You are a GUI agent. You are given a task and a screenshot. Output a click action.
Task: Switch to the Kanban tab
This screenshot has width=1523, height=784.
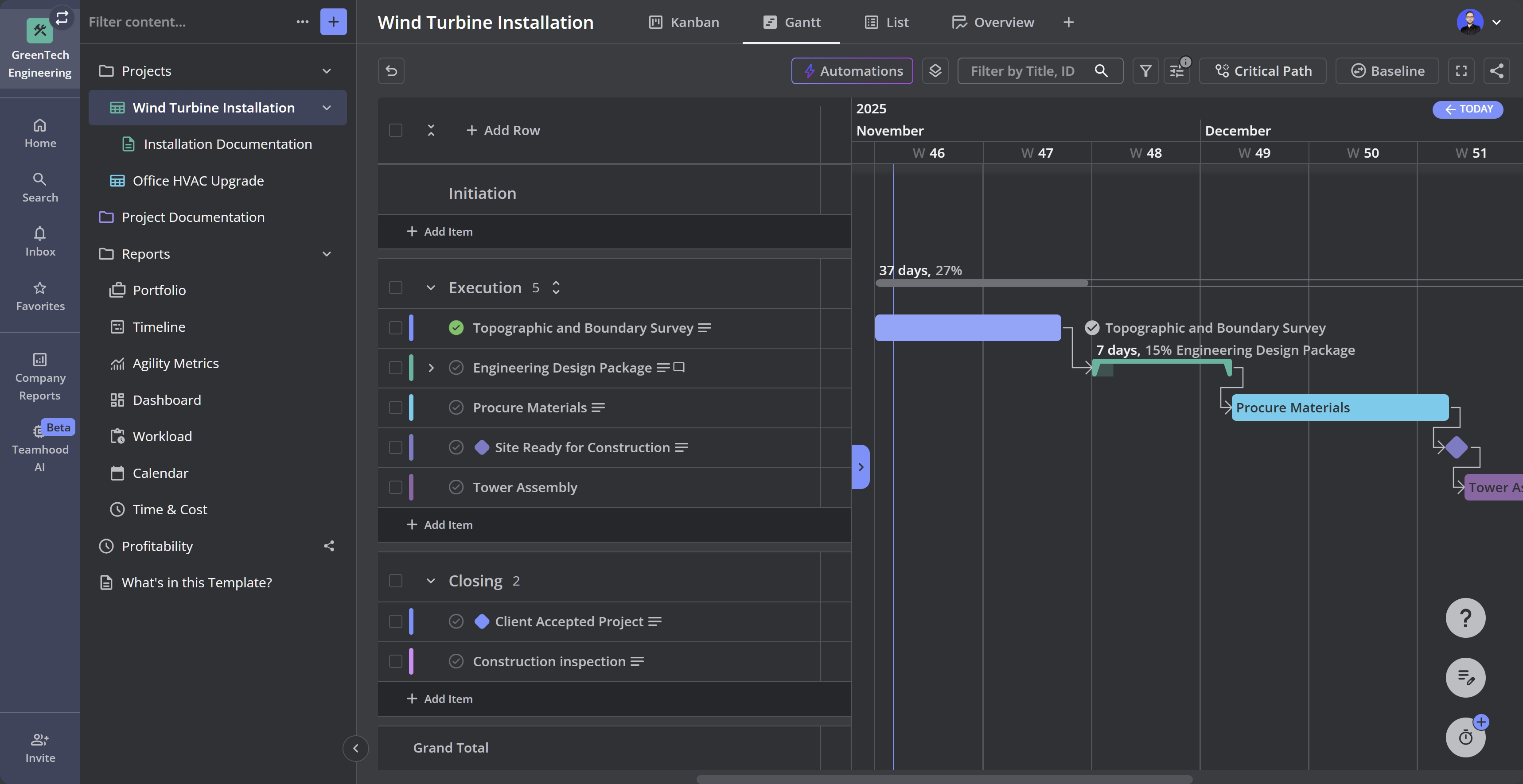pyautogui.click(x=684, y=22)
